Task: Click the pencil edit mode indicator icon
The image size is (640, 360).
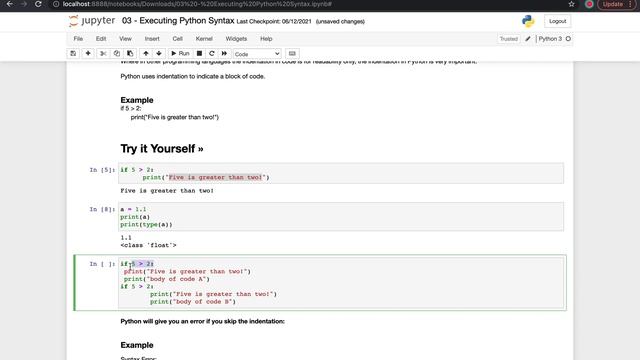Action: (528, 39)
